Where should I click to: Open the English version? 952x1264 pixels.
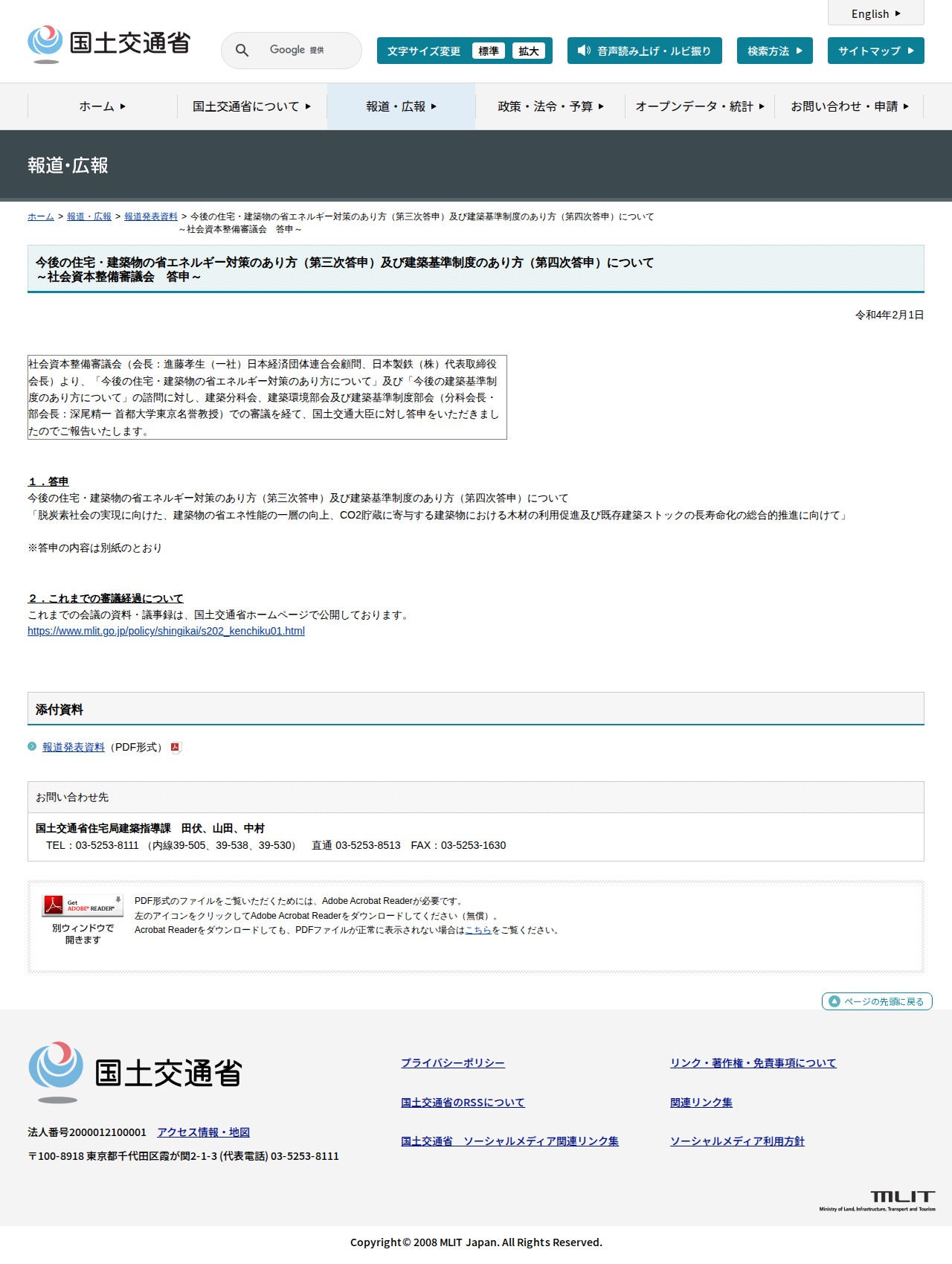(876, 13)
